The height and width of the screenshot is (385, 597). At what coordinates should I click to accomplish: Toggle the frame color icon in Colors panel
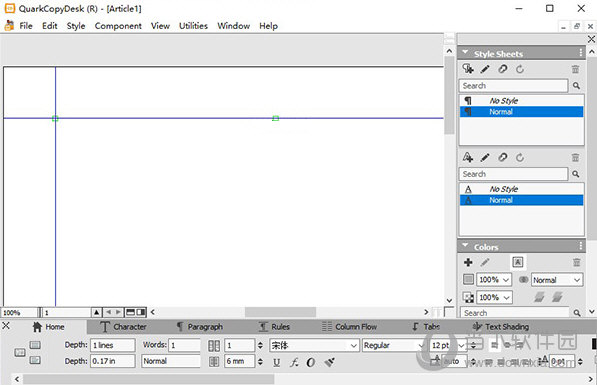[468, 280]
